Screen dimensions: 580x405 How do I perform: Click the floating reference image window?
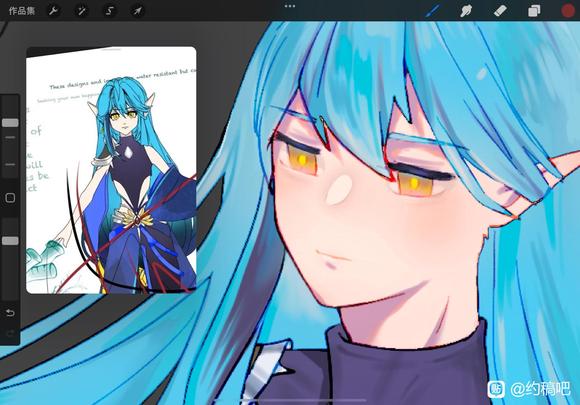pyautogui.click(x=111, y=170)
